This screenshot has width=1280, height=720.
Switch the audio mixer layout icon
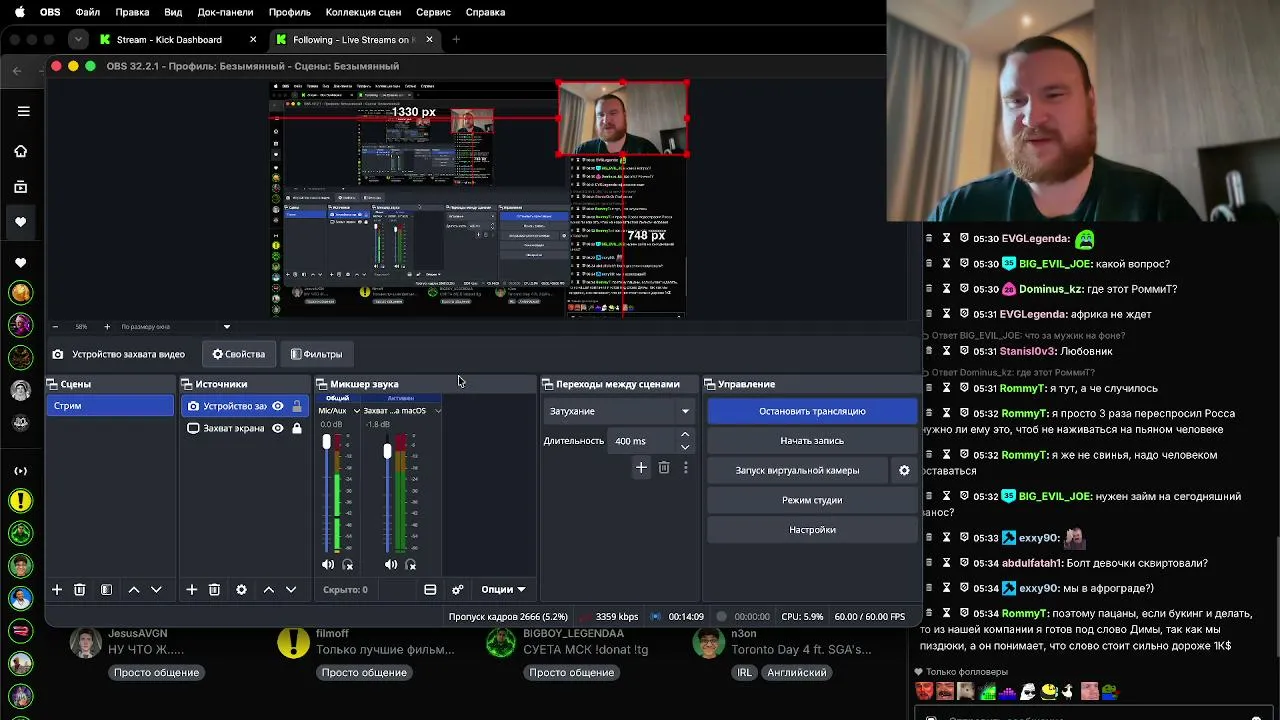pyautogui.click(x=430, y=590)
